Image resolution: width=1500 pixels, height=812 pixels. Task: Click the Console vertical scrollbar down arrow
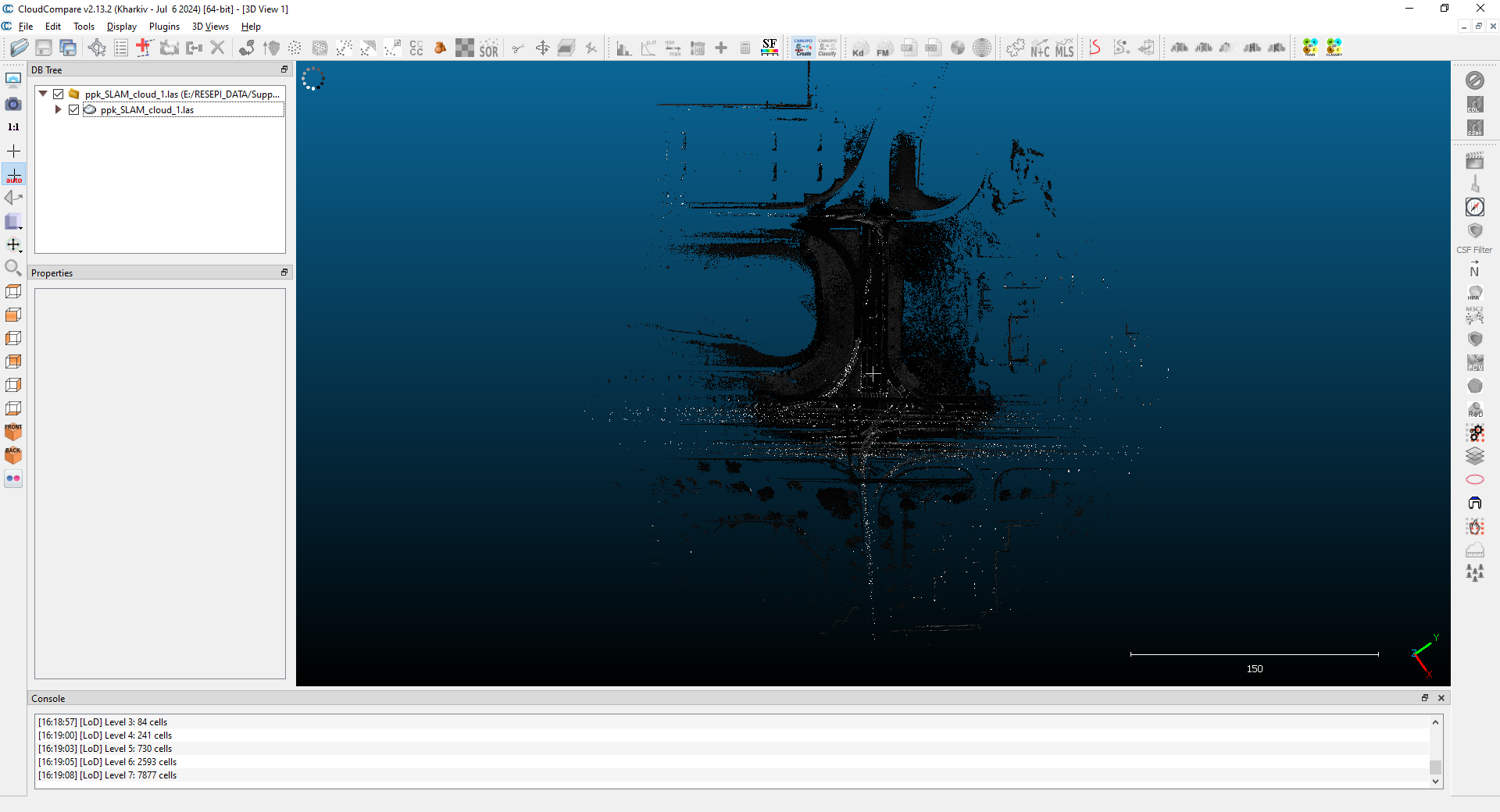point(1435,782)
